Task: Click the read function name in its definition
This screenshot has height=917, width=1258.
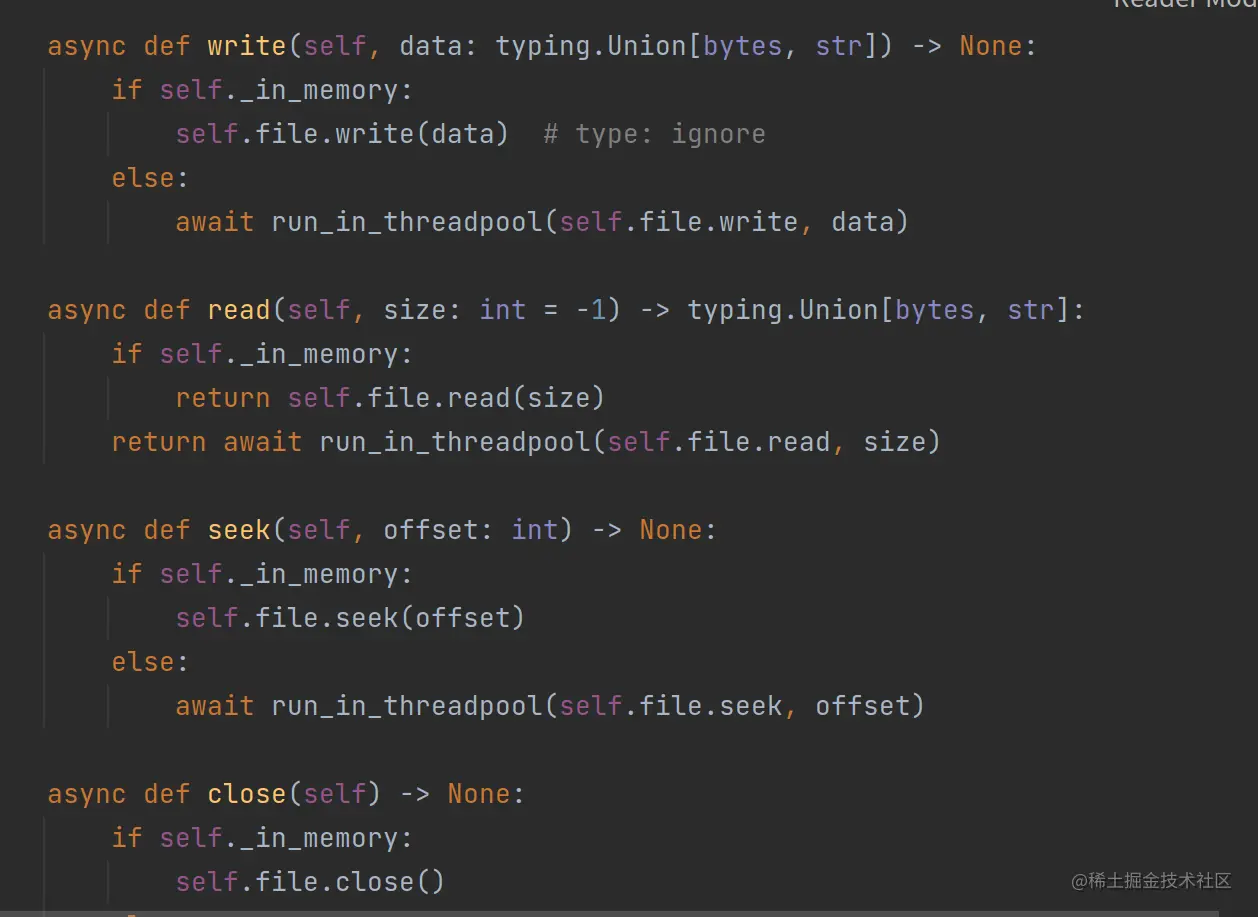Action: coord(239,310)
